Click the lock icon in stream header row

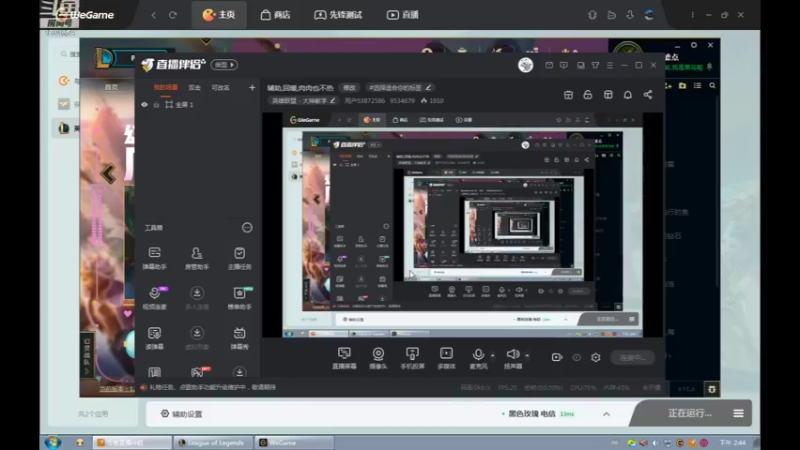tap(588, 94)
